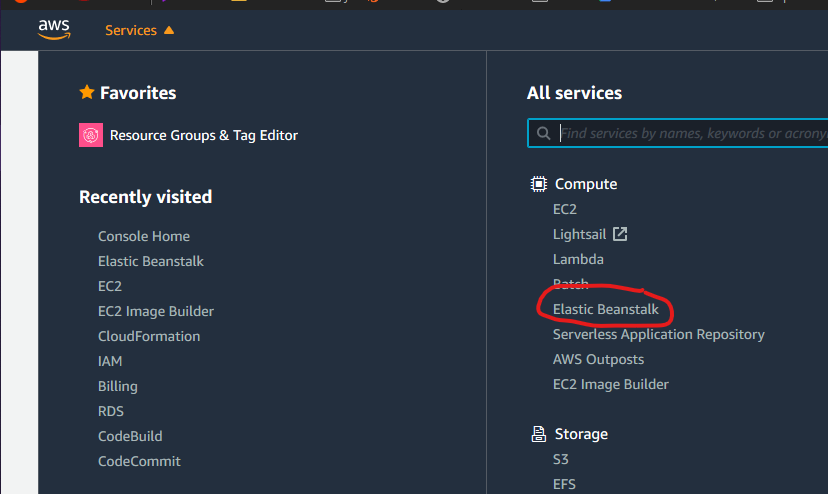The height and width of the screenshot is (494, 828).
Task: Click the search magnifier icon
Action: click(x=543, y=133)
